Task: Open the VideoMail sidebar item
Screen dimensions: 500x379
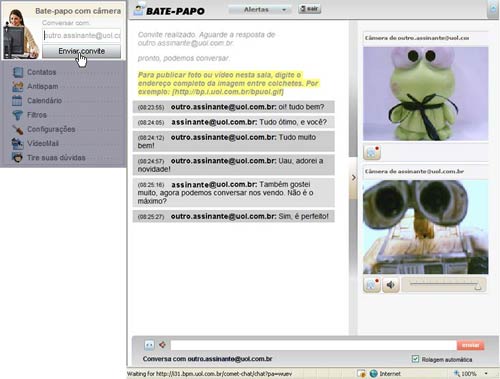Action: pyautogui.click(x=43, y=143)
